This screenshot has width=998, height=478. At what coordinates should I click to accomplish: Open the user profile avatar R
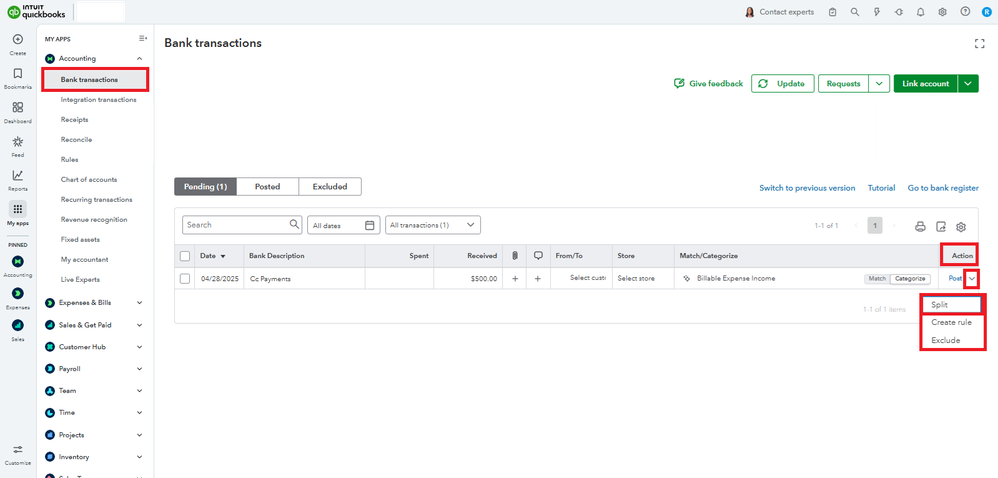pyautogui.click(x=987, y=12)
